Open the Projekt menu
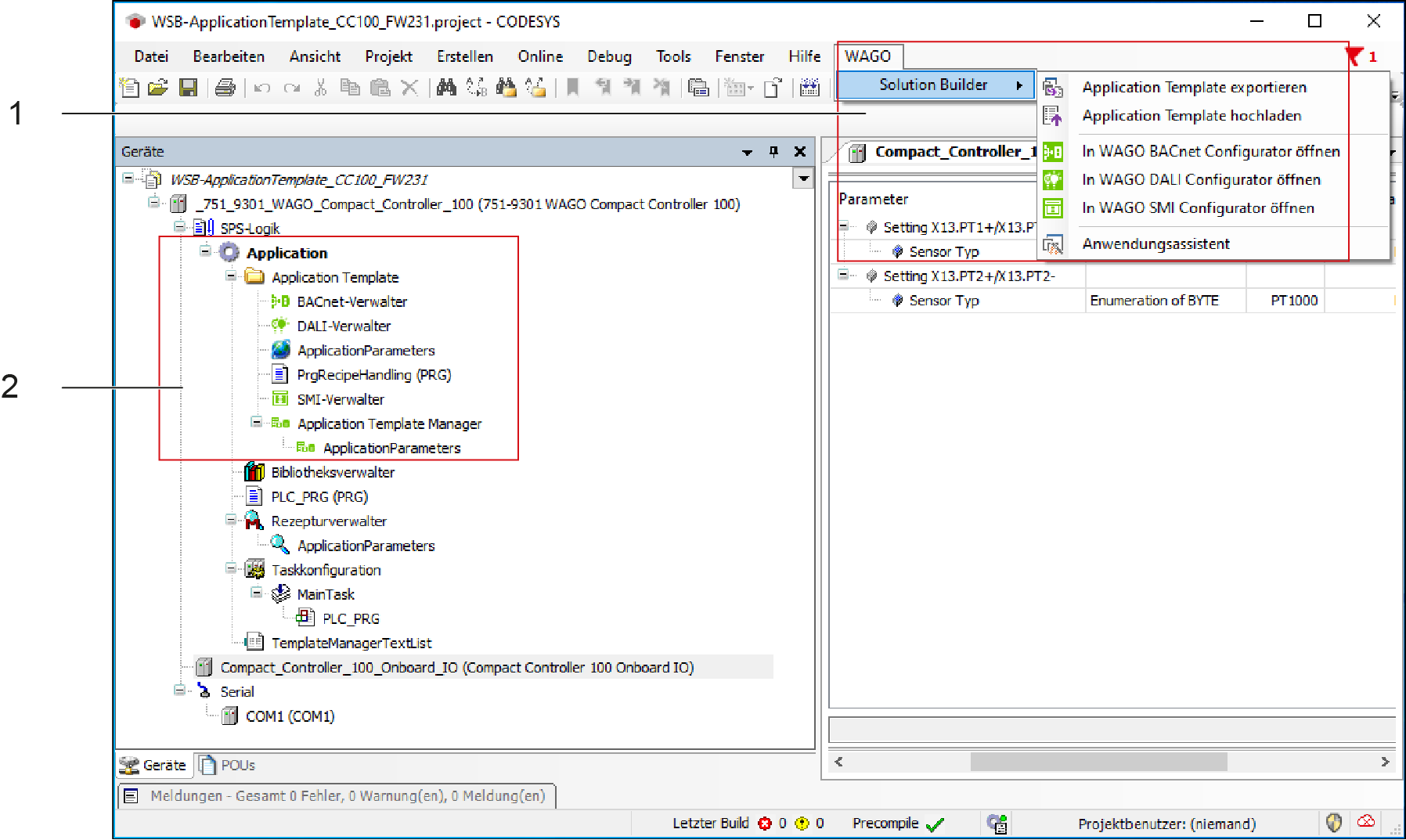Viewport: 1406px width, 840px height. click(x=388, y=56)
